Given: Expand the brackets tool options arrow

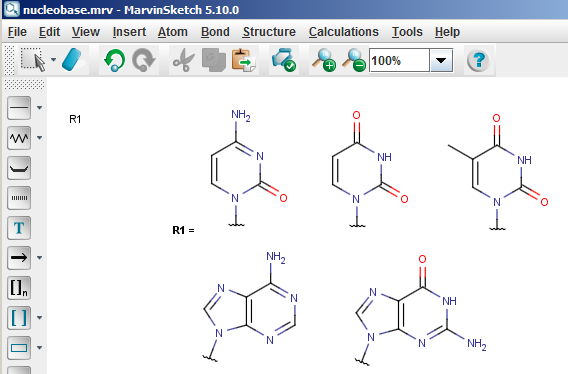Looking at the screenshot, I should point(39,318).
